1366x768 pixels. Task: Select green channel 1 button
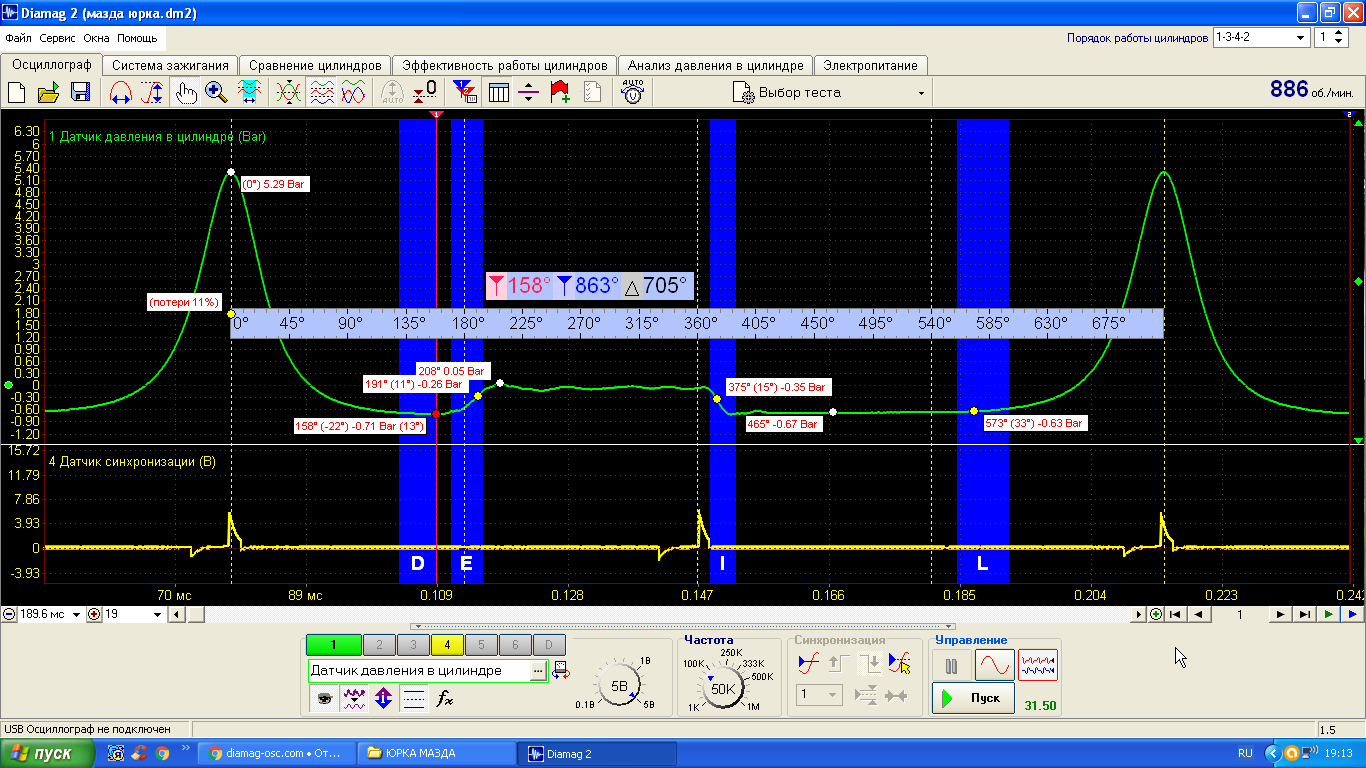(333, 645)
